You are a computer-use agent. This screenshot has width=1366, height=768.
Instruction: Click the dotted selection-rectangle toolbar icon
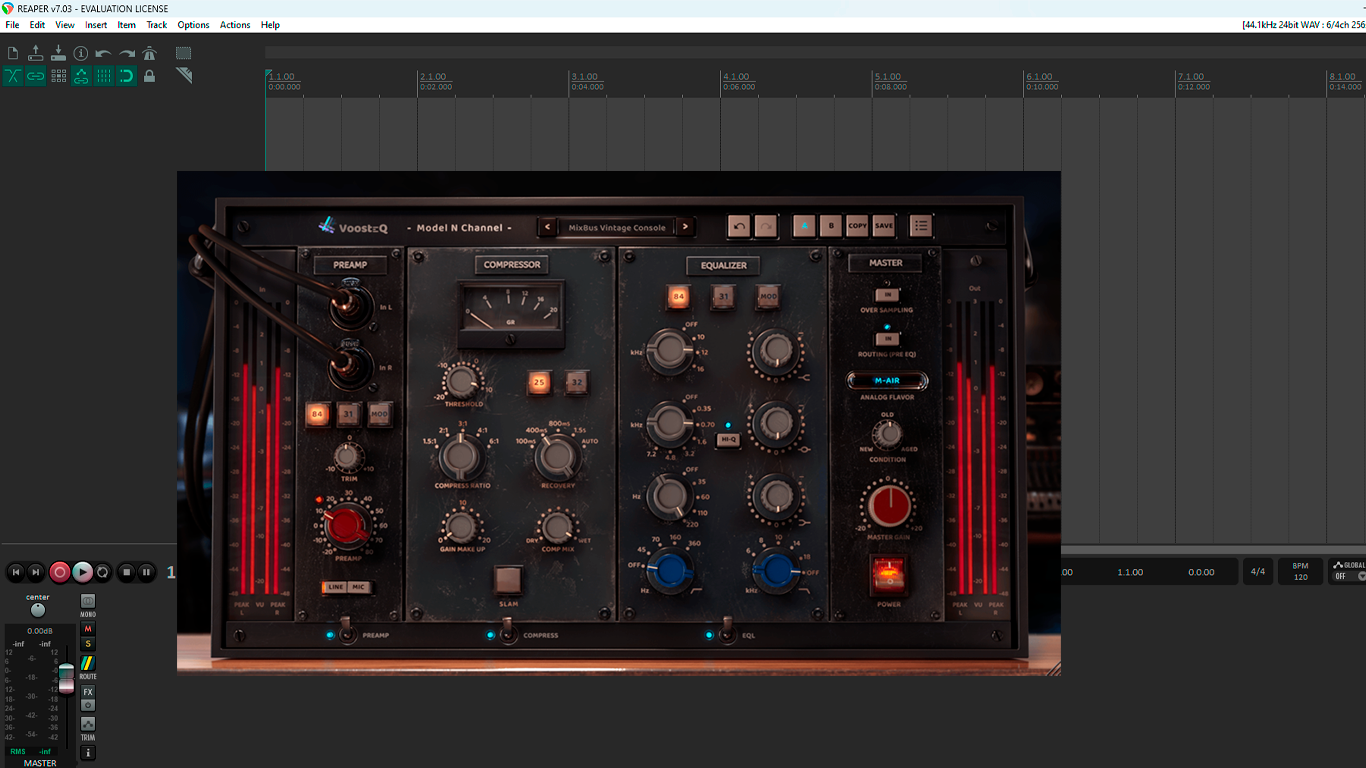pos(184,53)
